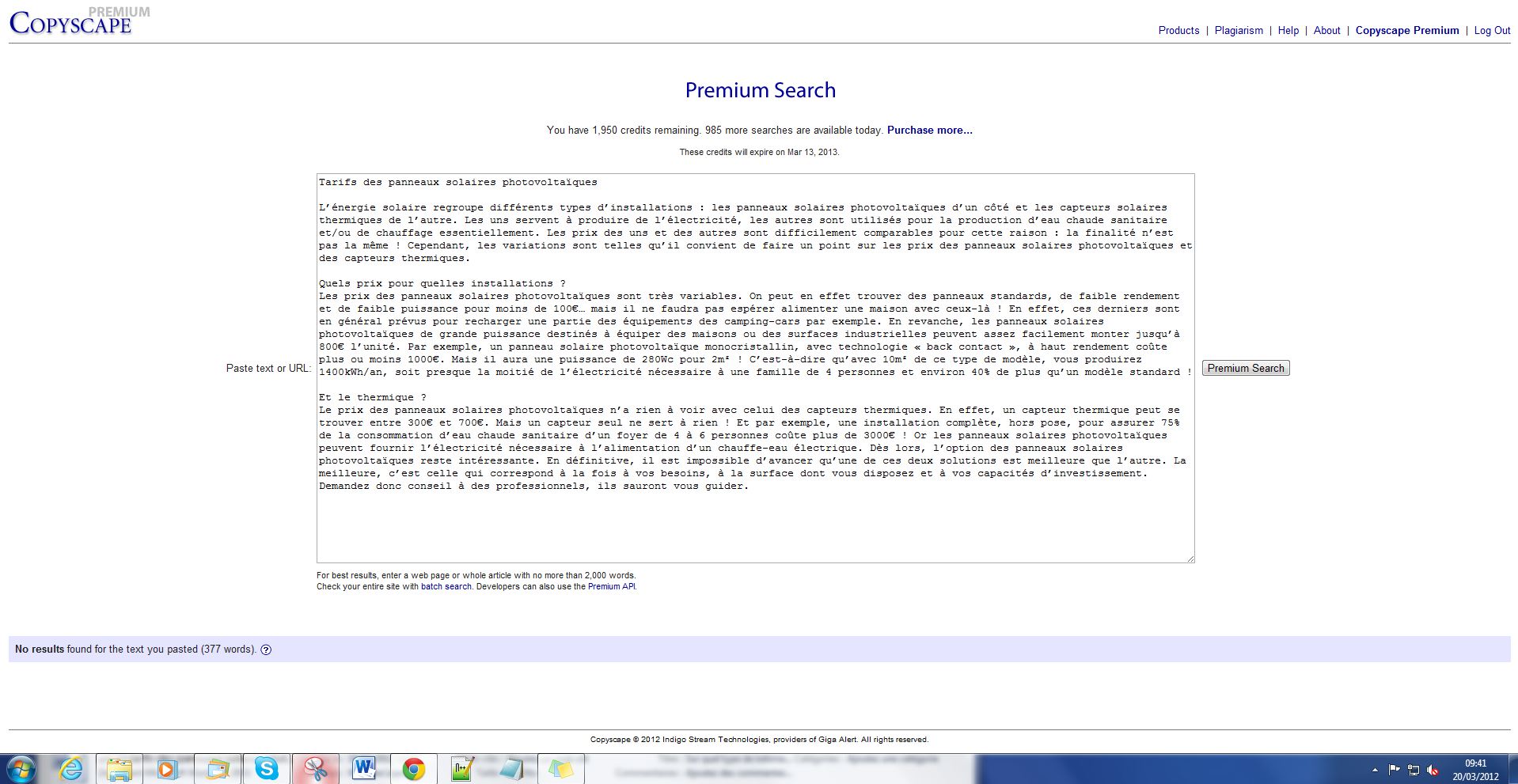Go to the Plagiarism page
Viewport: 1518px width, 784px height.
1239,31
